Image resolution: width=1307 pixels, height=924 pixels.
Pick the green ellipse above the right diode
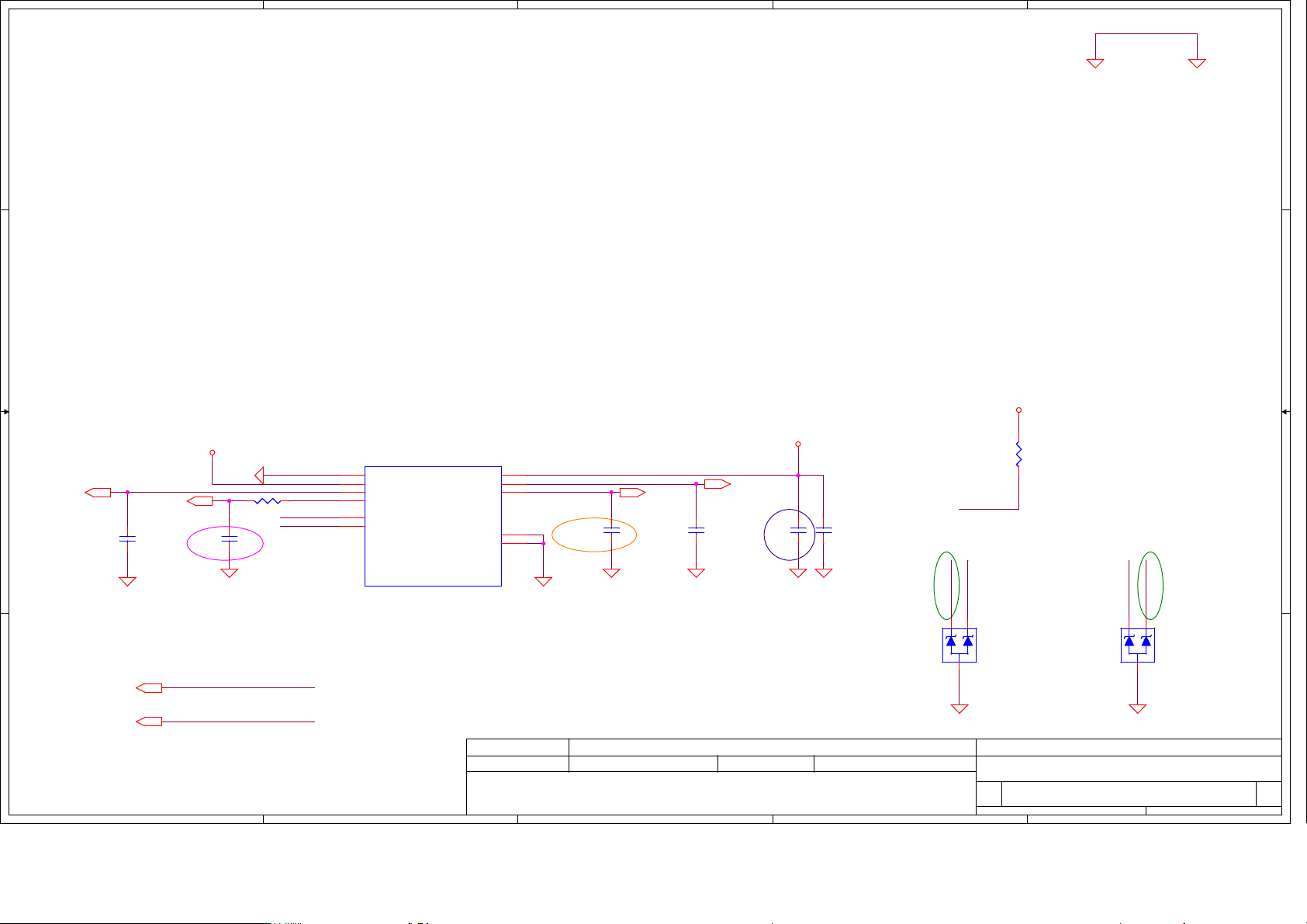[1150, 586]
